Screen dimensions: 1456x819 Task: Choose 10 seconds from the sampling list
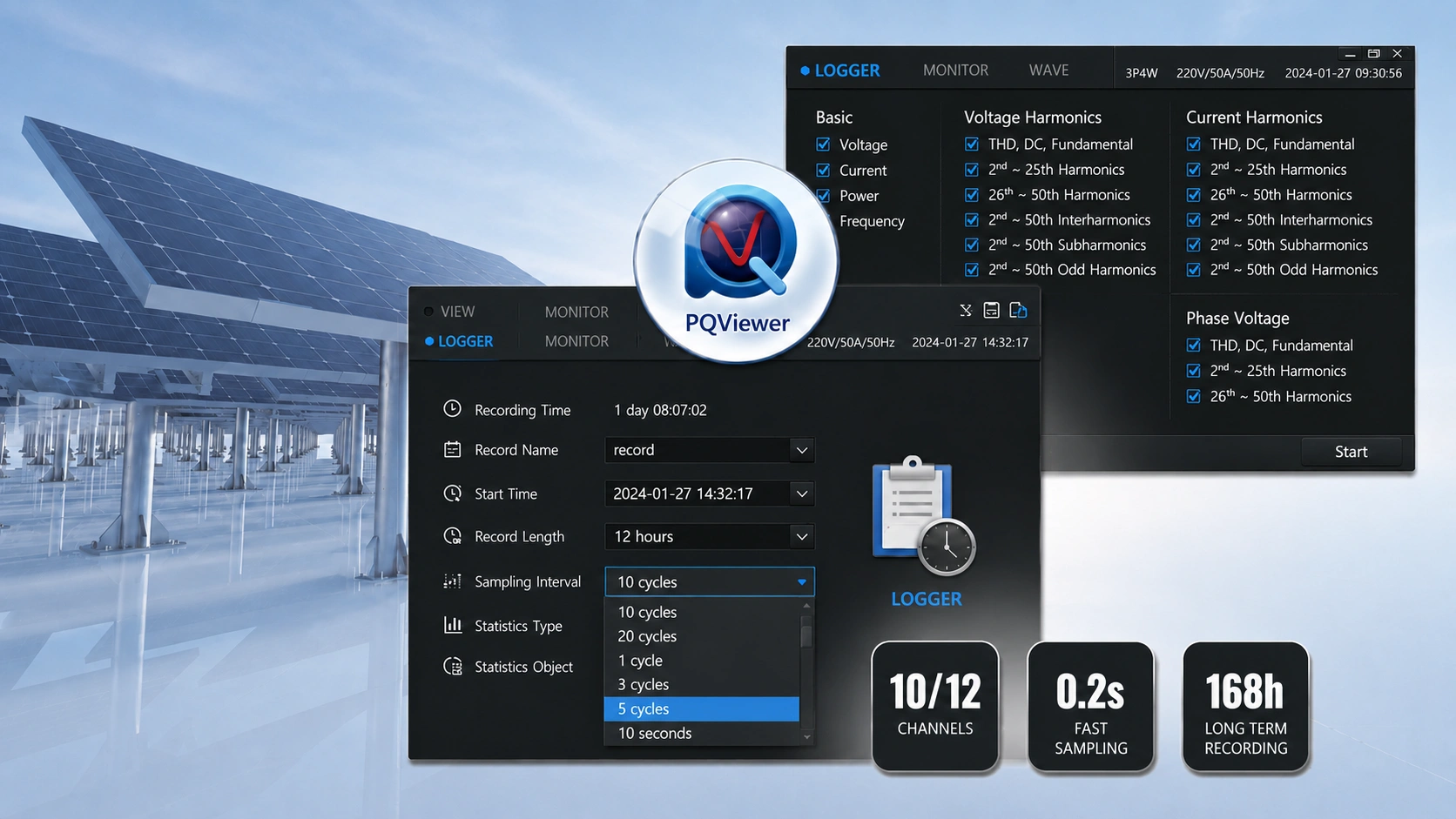point(702,733)
